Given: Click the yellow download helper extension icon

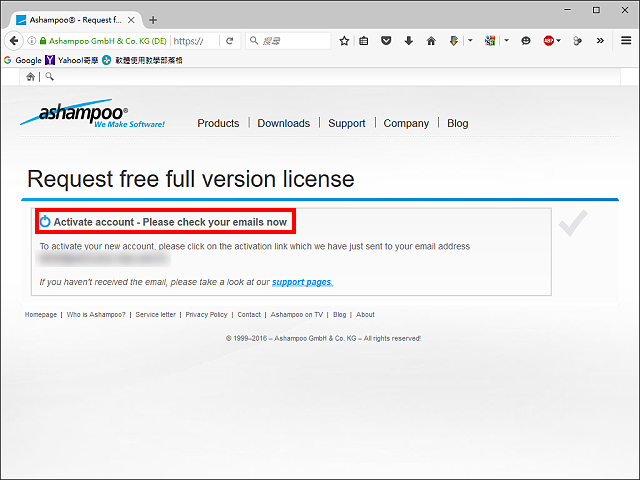Looking at the screenshot, I should tap(454, 41).
